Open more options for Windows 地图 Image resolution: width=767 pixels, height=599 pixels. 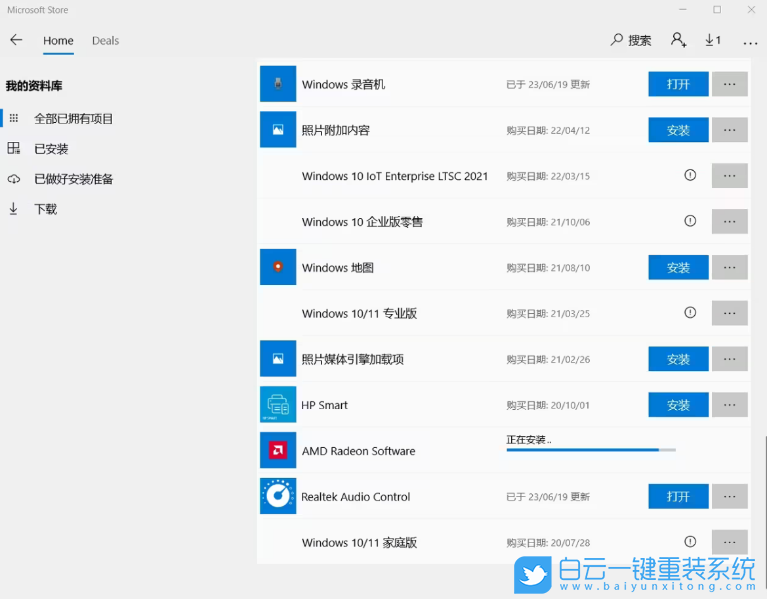coord(730,267)
